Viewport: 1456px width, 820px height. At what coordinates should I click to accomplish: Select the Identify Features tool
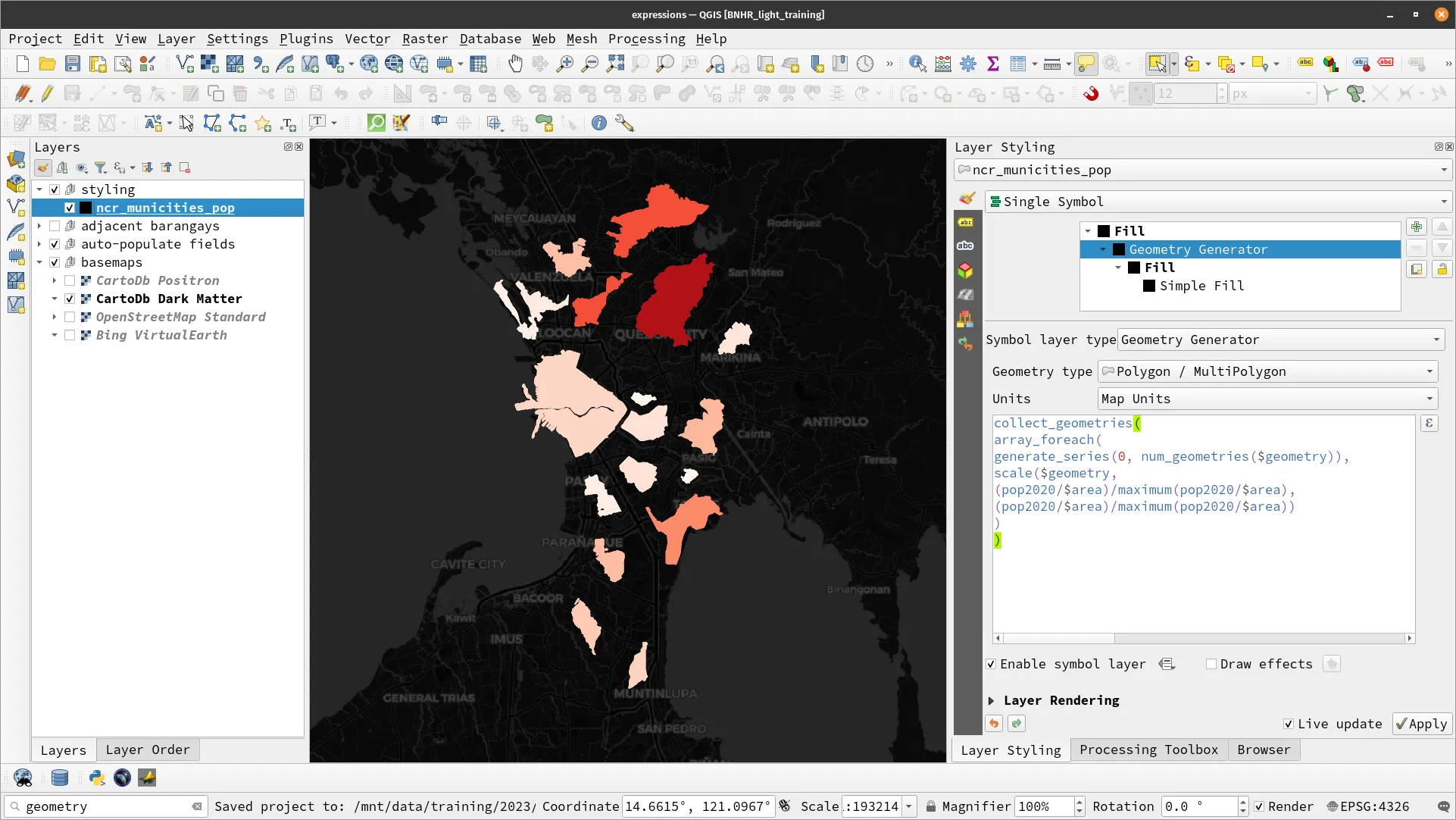click(917, 64)
